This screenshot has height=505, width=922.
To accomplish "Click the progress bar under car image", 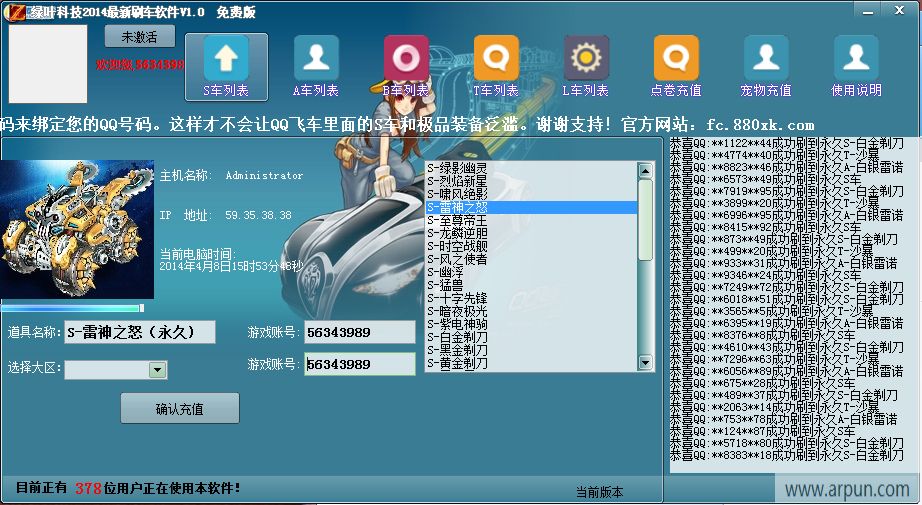I will (72, 308).
